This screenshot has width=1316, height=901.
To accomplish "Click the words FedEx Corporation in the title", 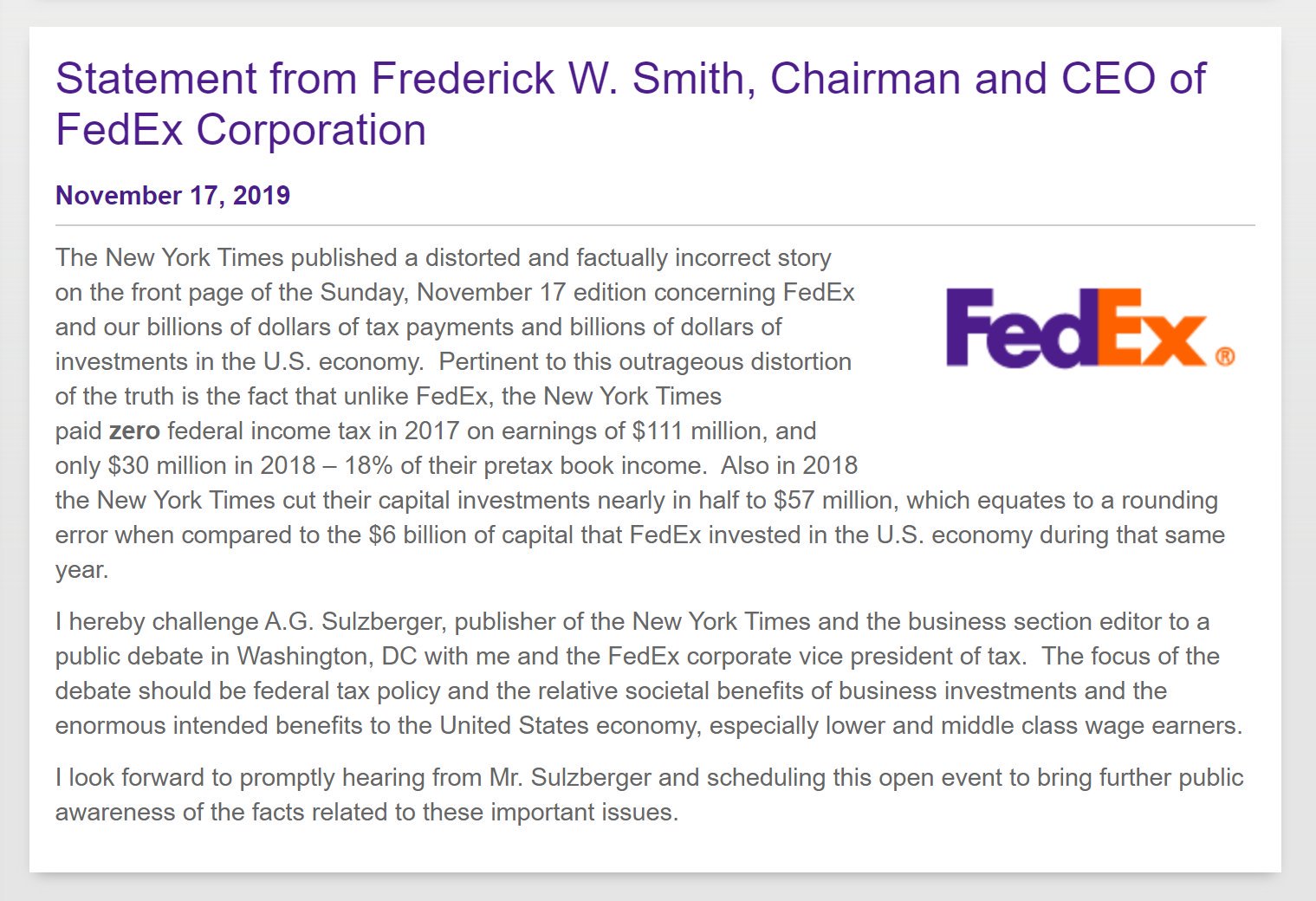I will click(x=241, y=130).
